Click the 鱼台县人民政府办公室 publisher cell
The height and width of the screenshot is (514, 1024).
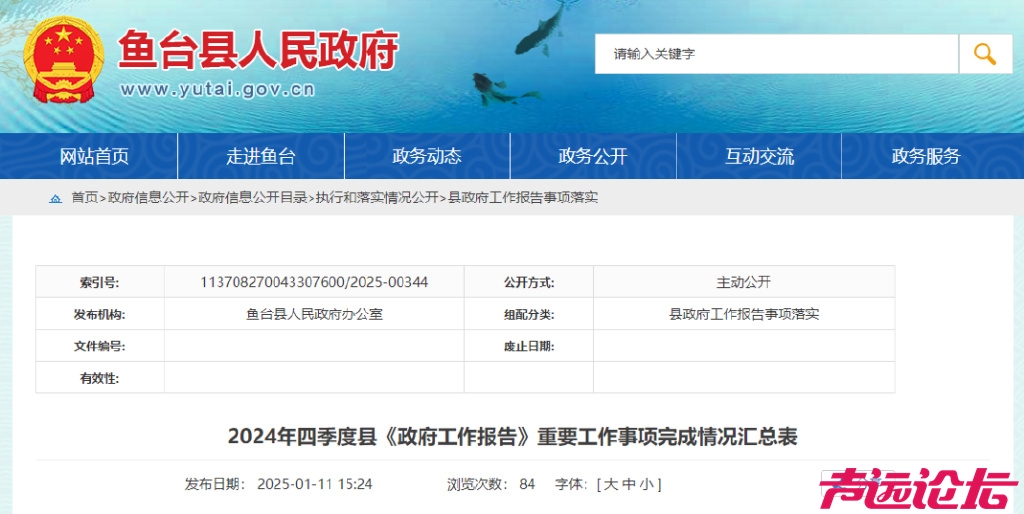[314, 314]
